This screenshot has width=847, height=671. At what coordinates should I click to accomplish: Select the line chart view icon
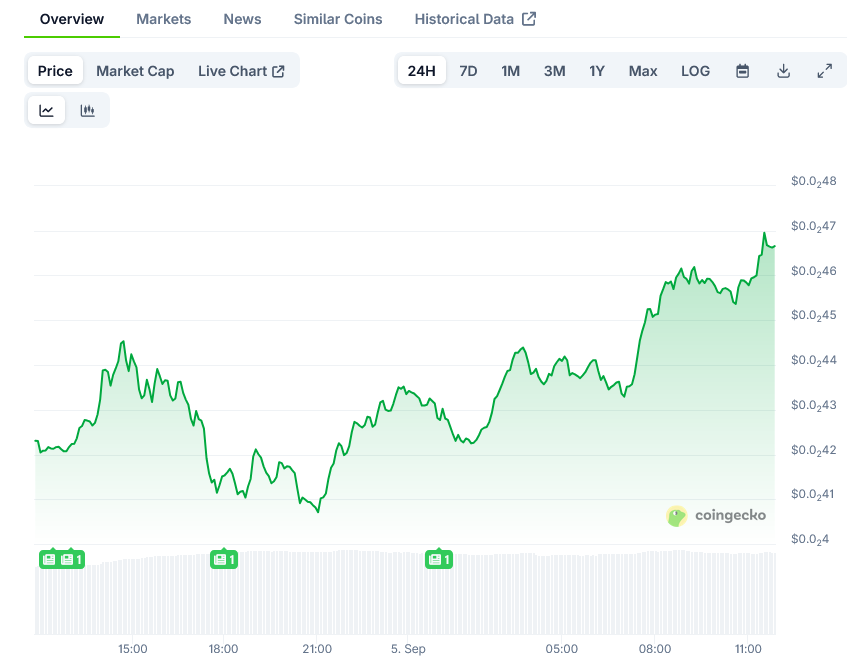46,110
